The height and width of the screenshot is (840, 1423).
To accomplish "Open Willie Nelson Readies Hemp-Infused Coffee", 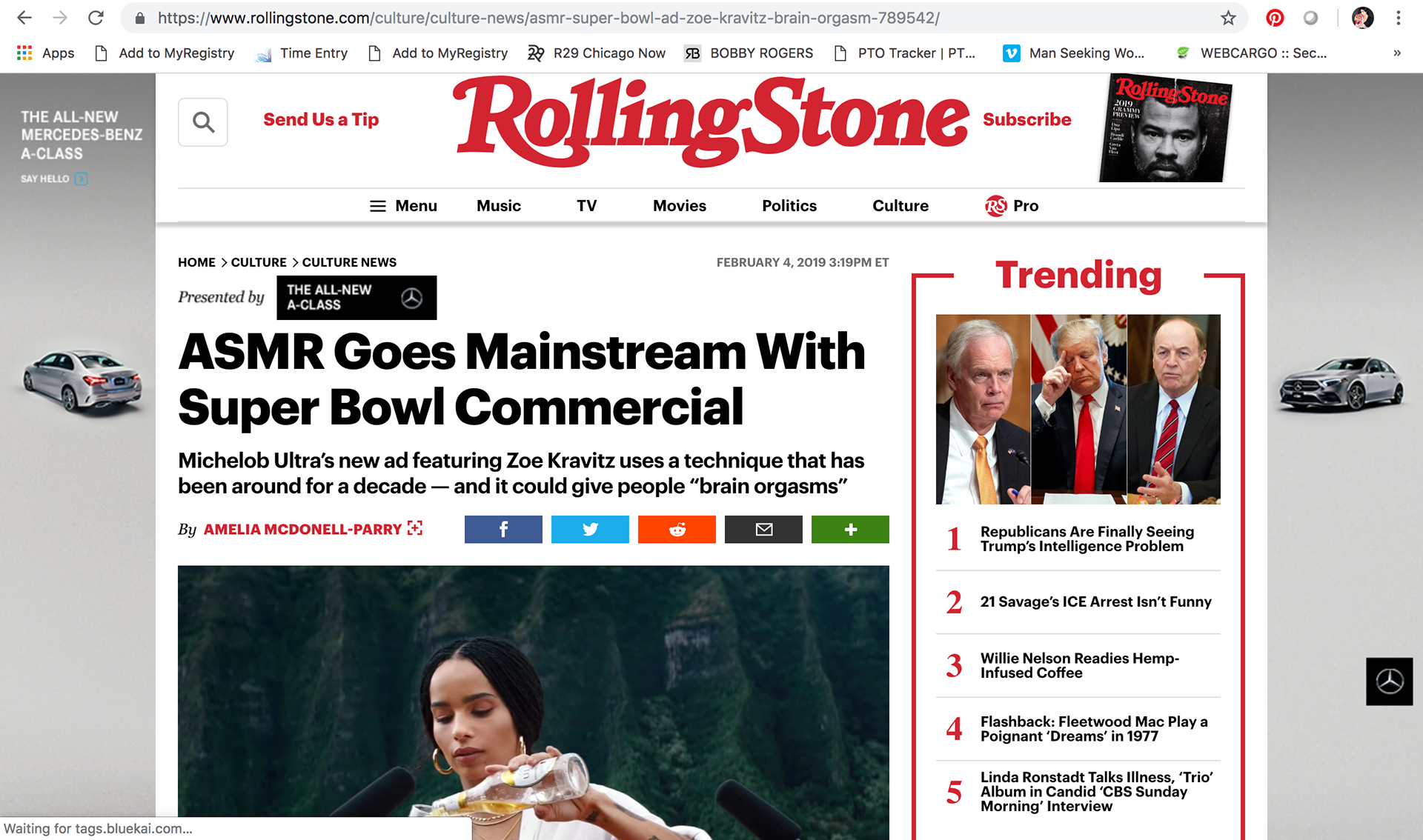I will point(1080,665).
